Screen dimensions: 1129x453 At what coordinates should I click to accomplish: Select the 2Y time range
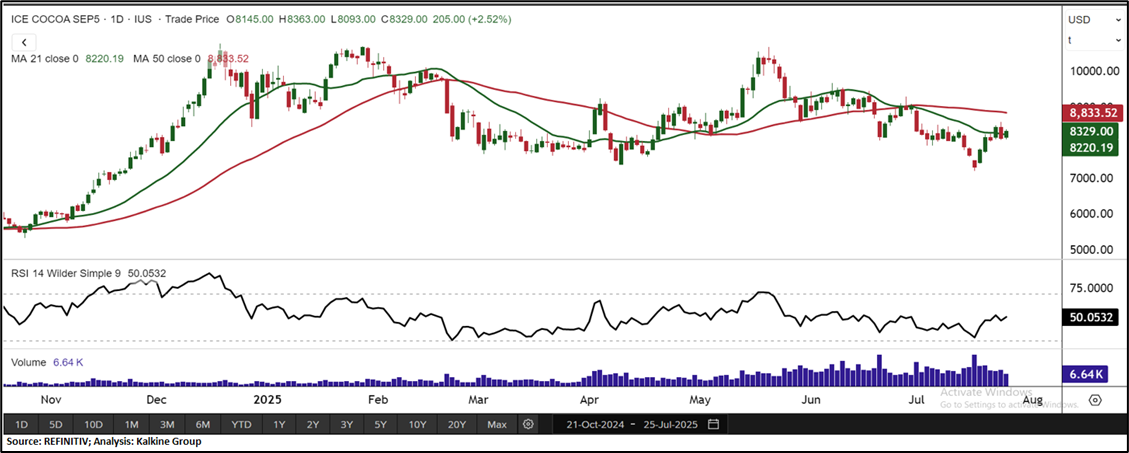tap(312, 424)
